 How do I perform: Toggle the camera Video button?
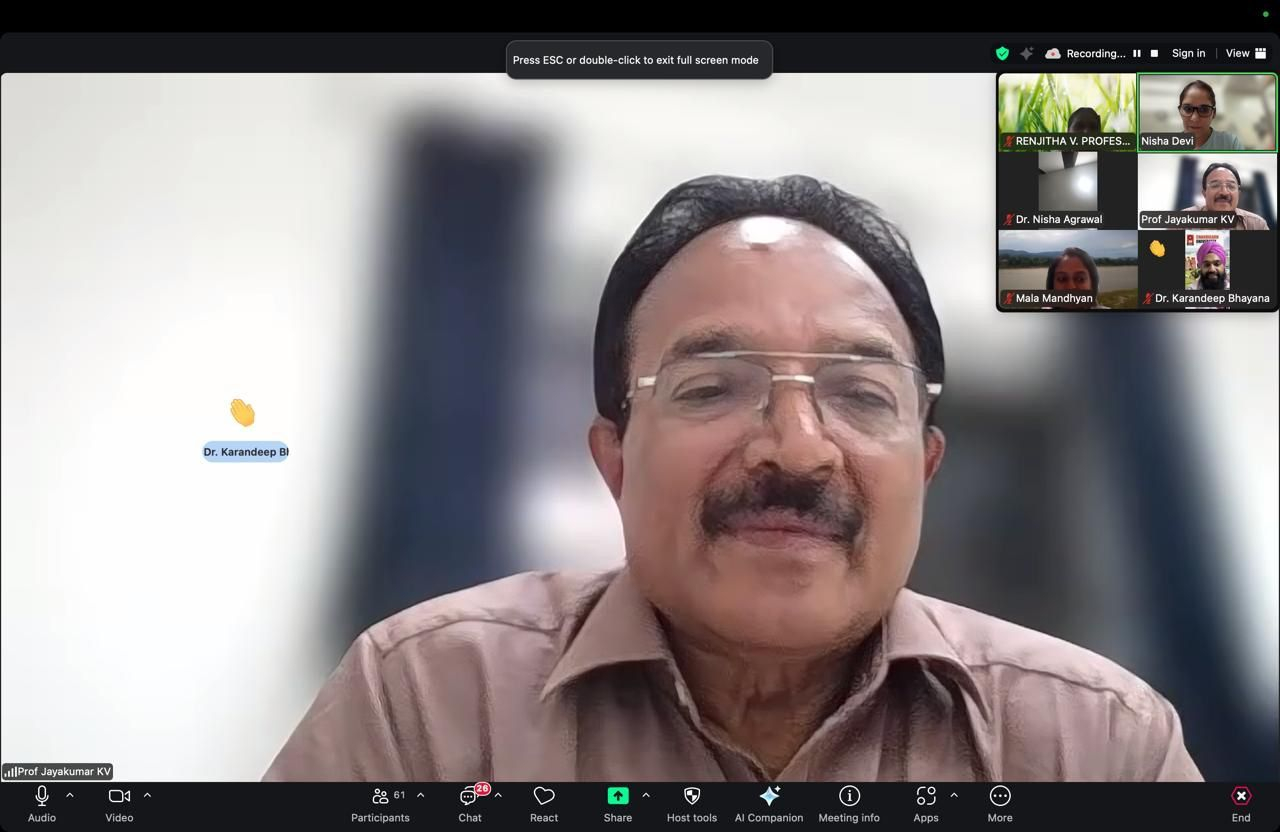coord(119,803)
